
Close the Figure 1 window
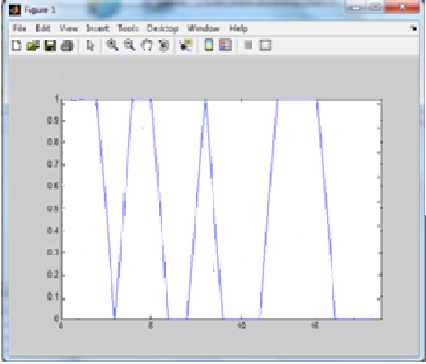[x=402, y=7]
